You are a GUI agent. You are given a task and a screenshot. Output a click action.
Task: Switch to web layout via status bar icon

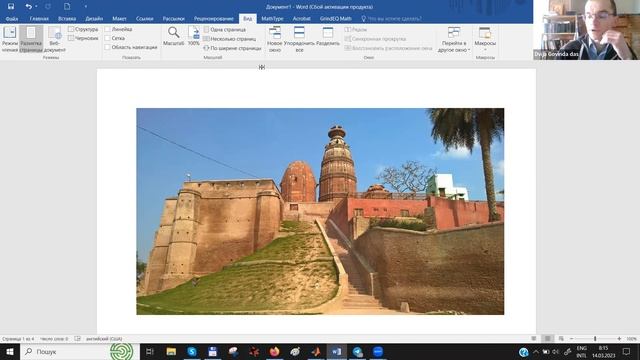(561, 339)
